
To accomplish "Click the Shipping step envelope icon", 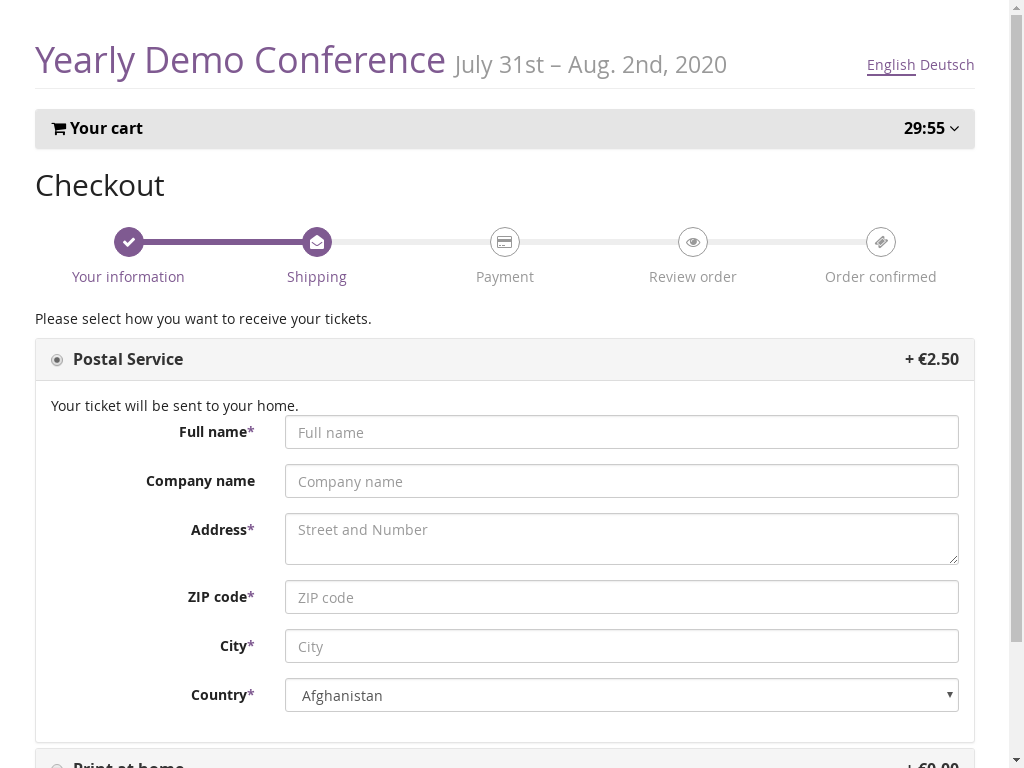I will coord(317,242).
